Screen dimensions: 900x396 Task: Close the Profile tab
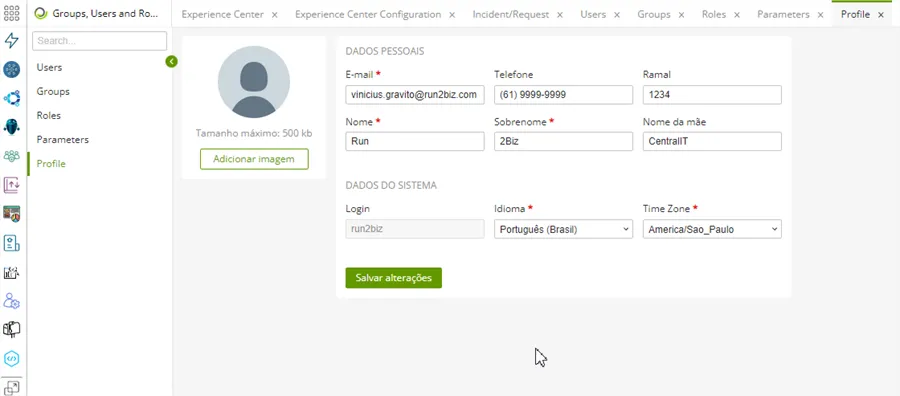(x=880, y=15)
